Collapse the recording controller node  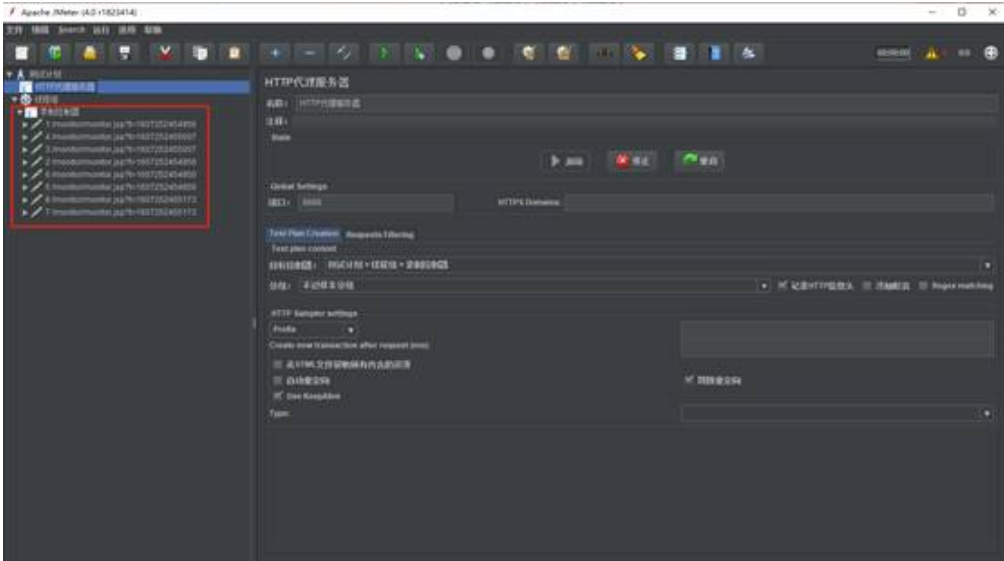tap(20, 111)
